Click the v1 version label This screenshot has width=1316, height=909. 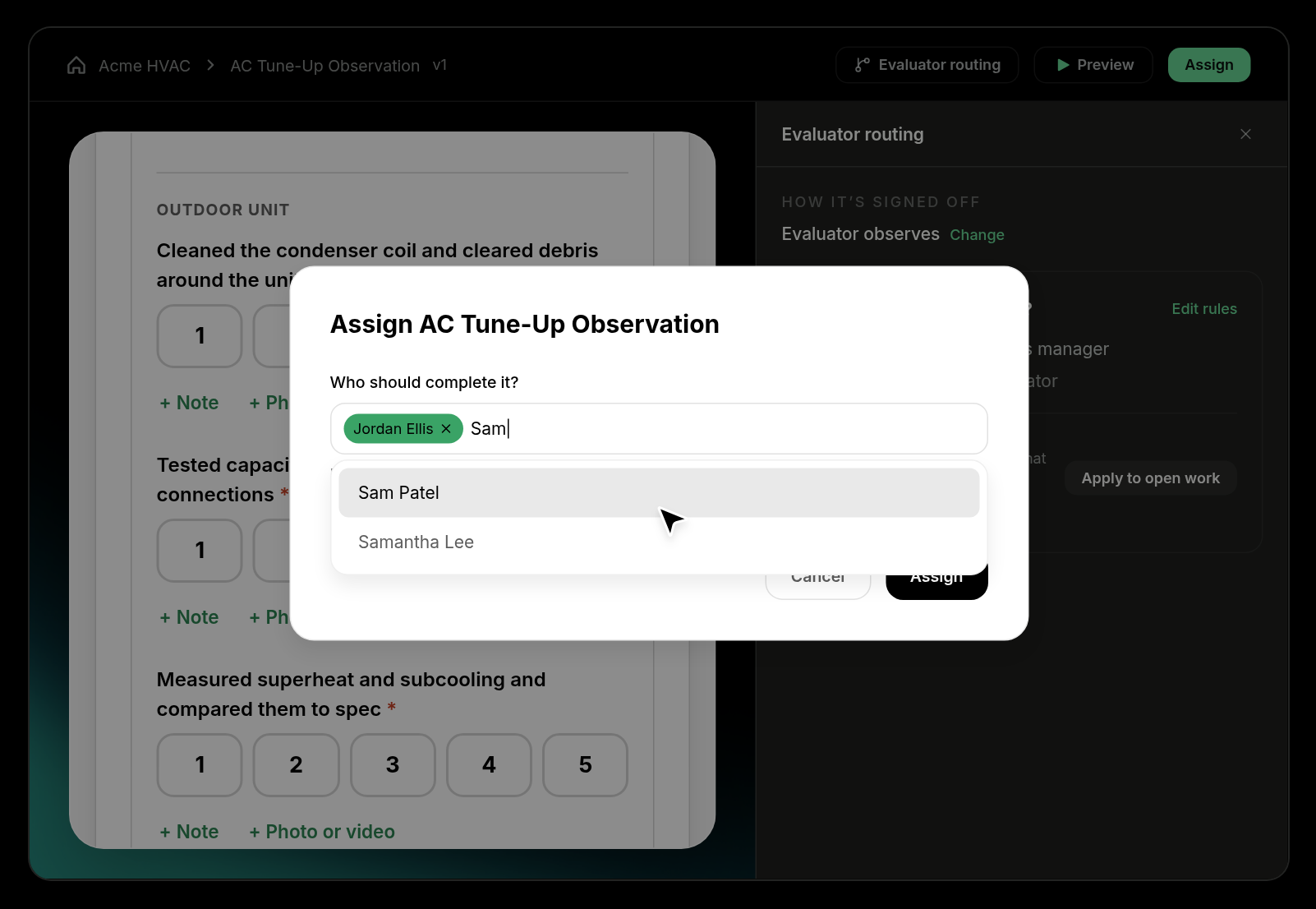439,65
